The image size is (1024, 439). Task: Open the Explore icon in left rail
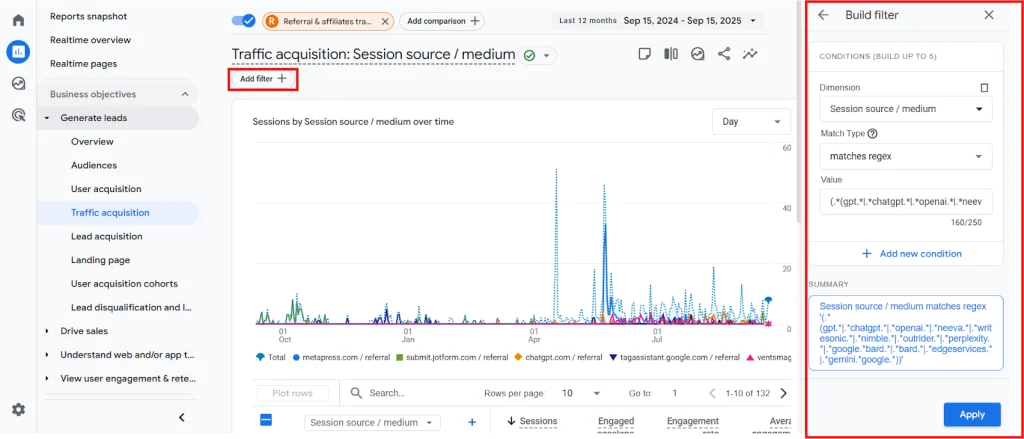click(18, 84)
